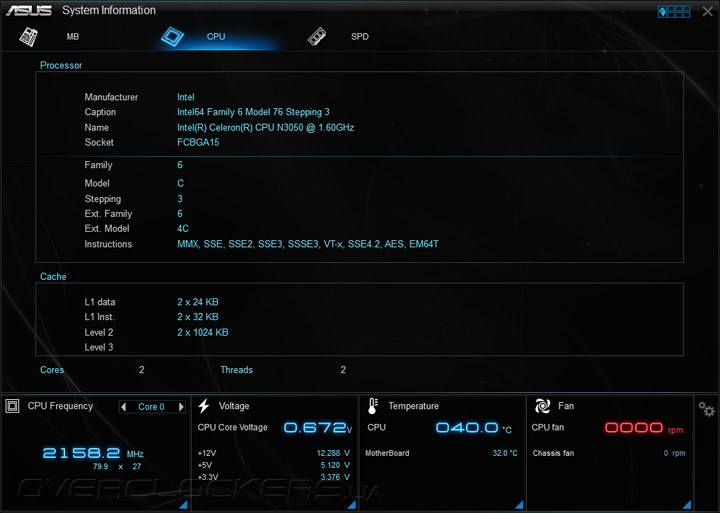Expand the Temperature panel corner arrow
The image size is (720, 513).
[x=519, y=505]
